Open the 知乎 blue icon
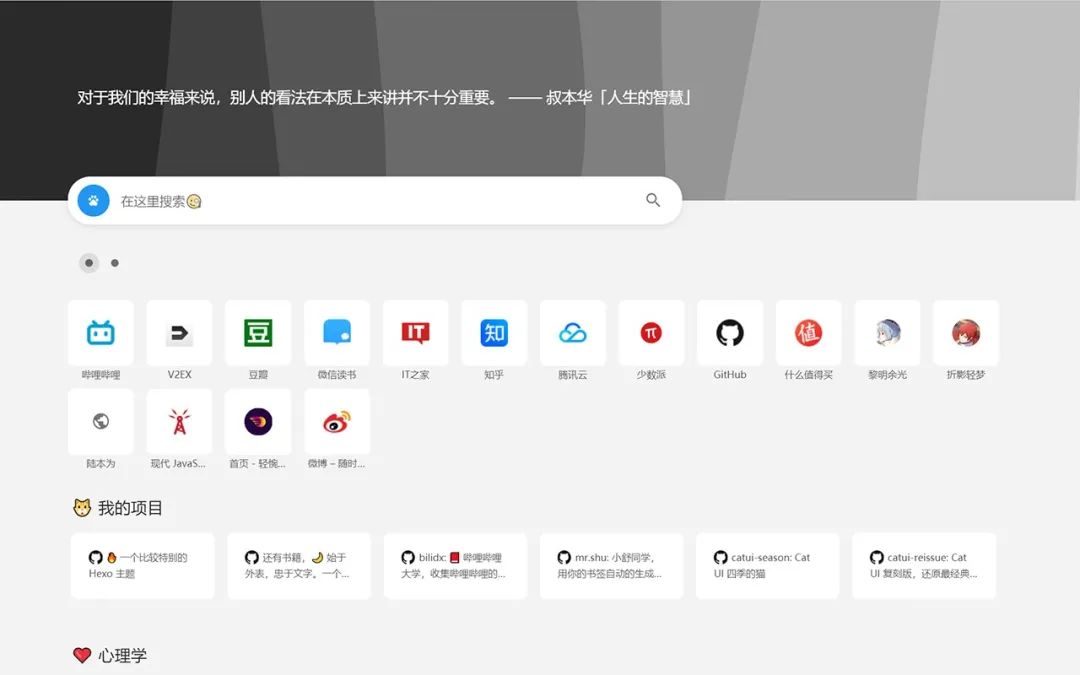Screen dimensions: 1080x675 pyautogui.click(x=494, y=333)
